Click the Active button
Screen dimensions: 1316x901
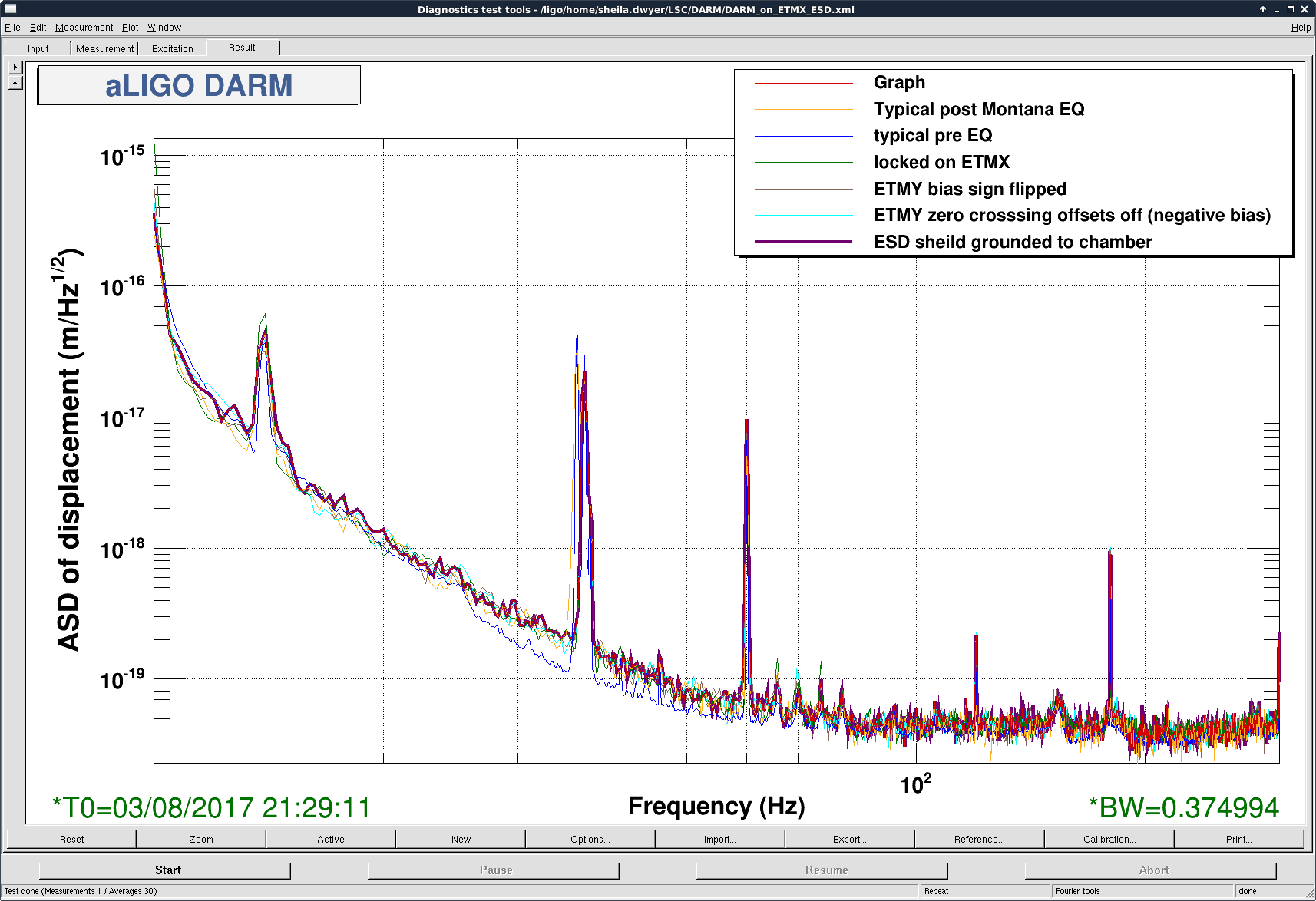[x=331, y=839]
